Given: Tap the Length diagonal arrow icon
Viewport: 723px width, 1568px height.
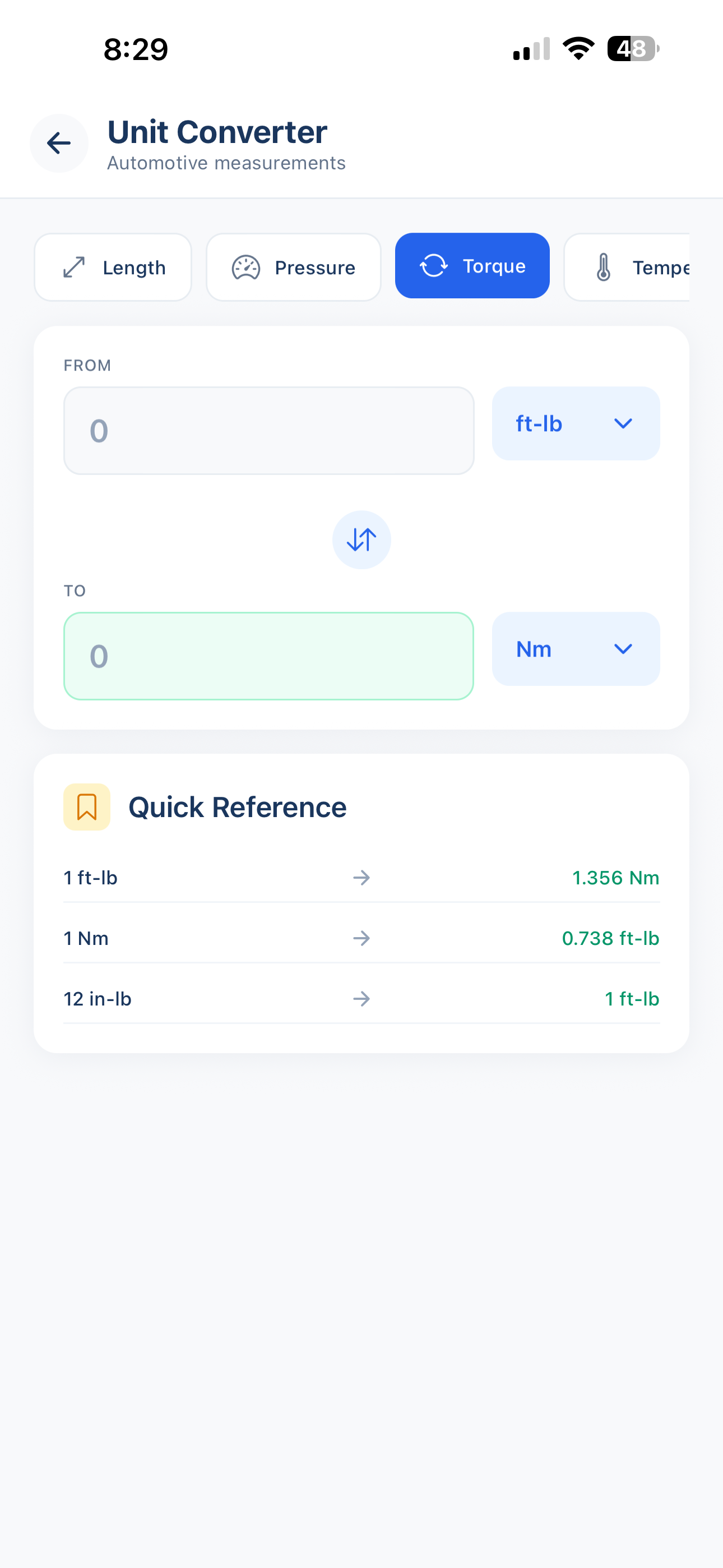Looking at the screenshot, I should (x=74, y=267).
